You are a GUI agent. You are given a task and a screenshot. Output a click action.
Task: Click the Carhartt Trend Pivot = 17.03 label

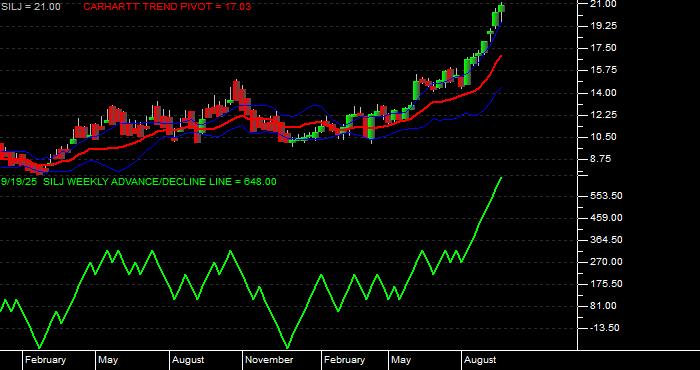167,7
